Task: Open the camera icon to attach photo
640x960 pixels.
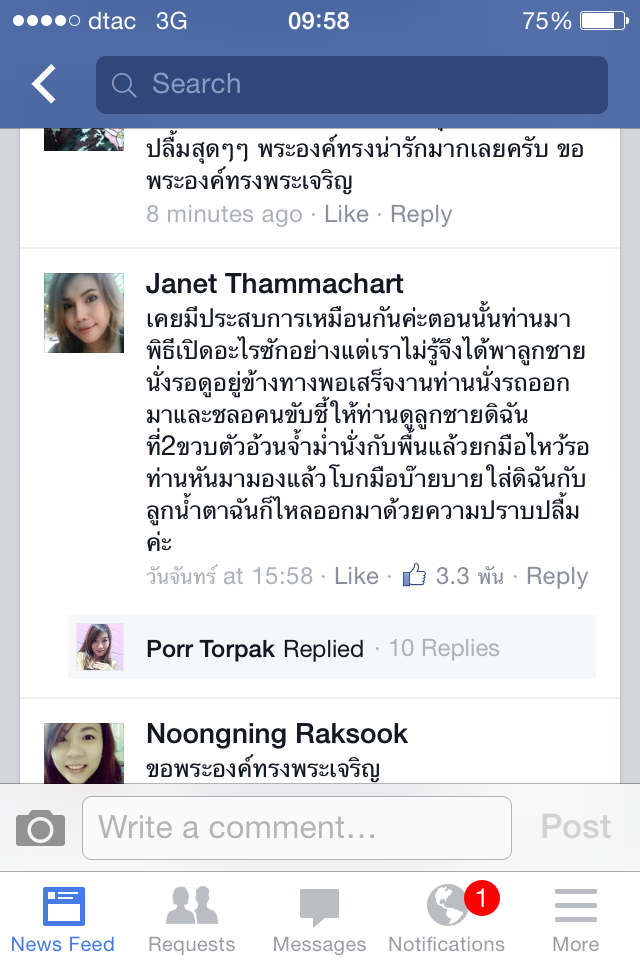Action: tap(40, 828)
